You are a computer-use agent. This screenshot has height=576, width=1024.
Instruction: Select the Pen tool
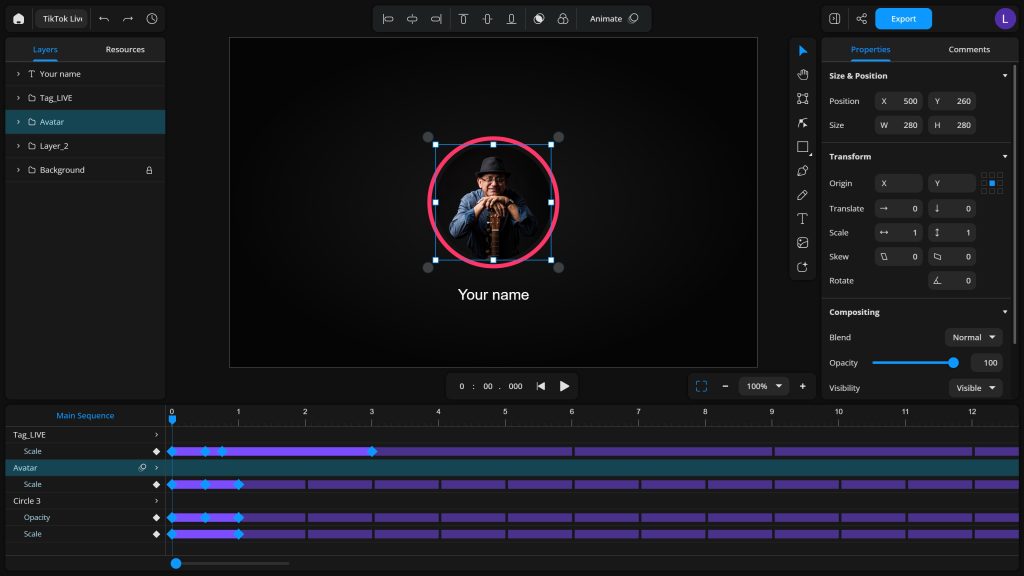point(802,171)
